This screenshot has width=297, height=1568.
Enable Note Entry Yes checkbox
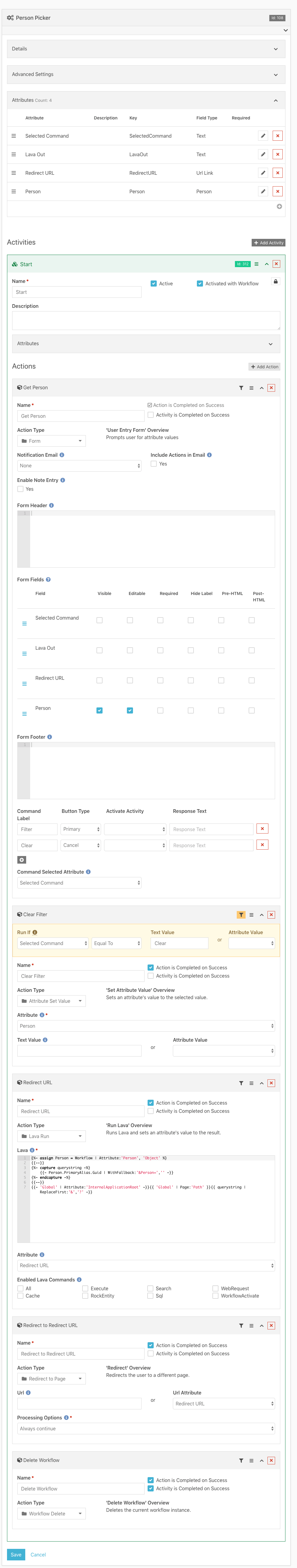click(x=20, y=489)
